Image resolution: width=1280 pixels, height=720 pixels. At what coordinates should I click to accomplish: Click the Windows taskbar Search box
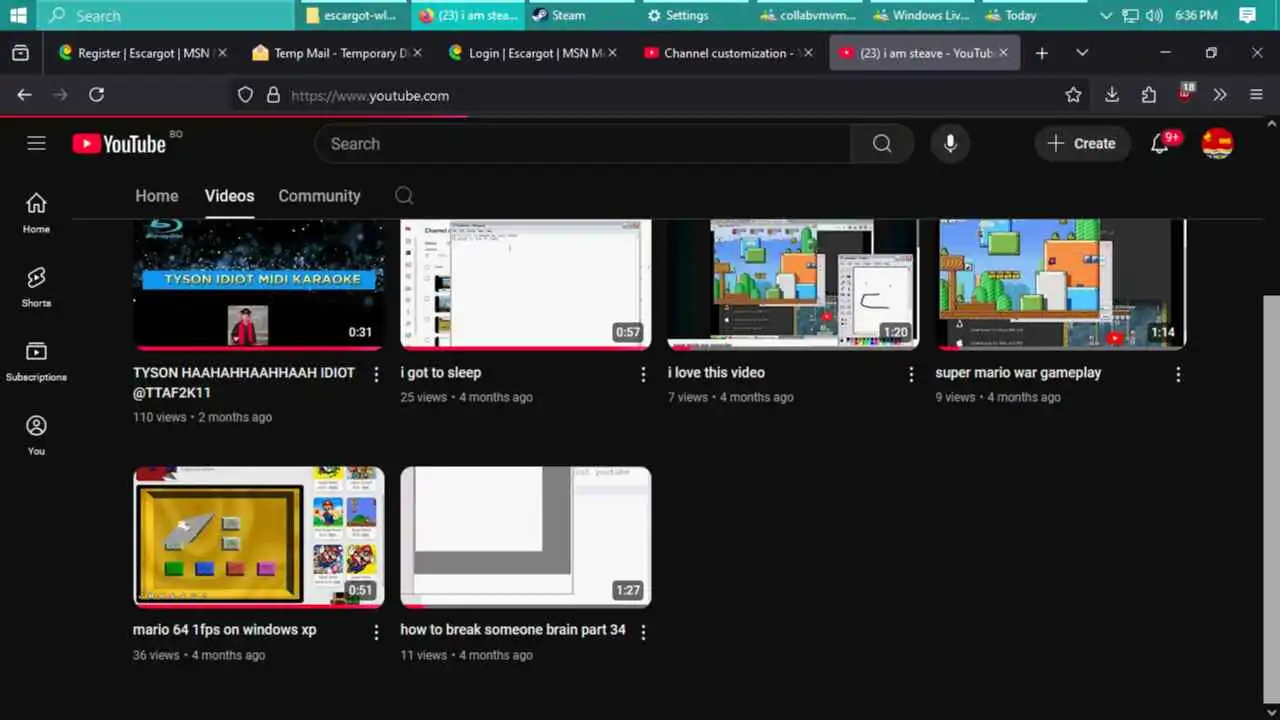point(167,15)
